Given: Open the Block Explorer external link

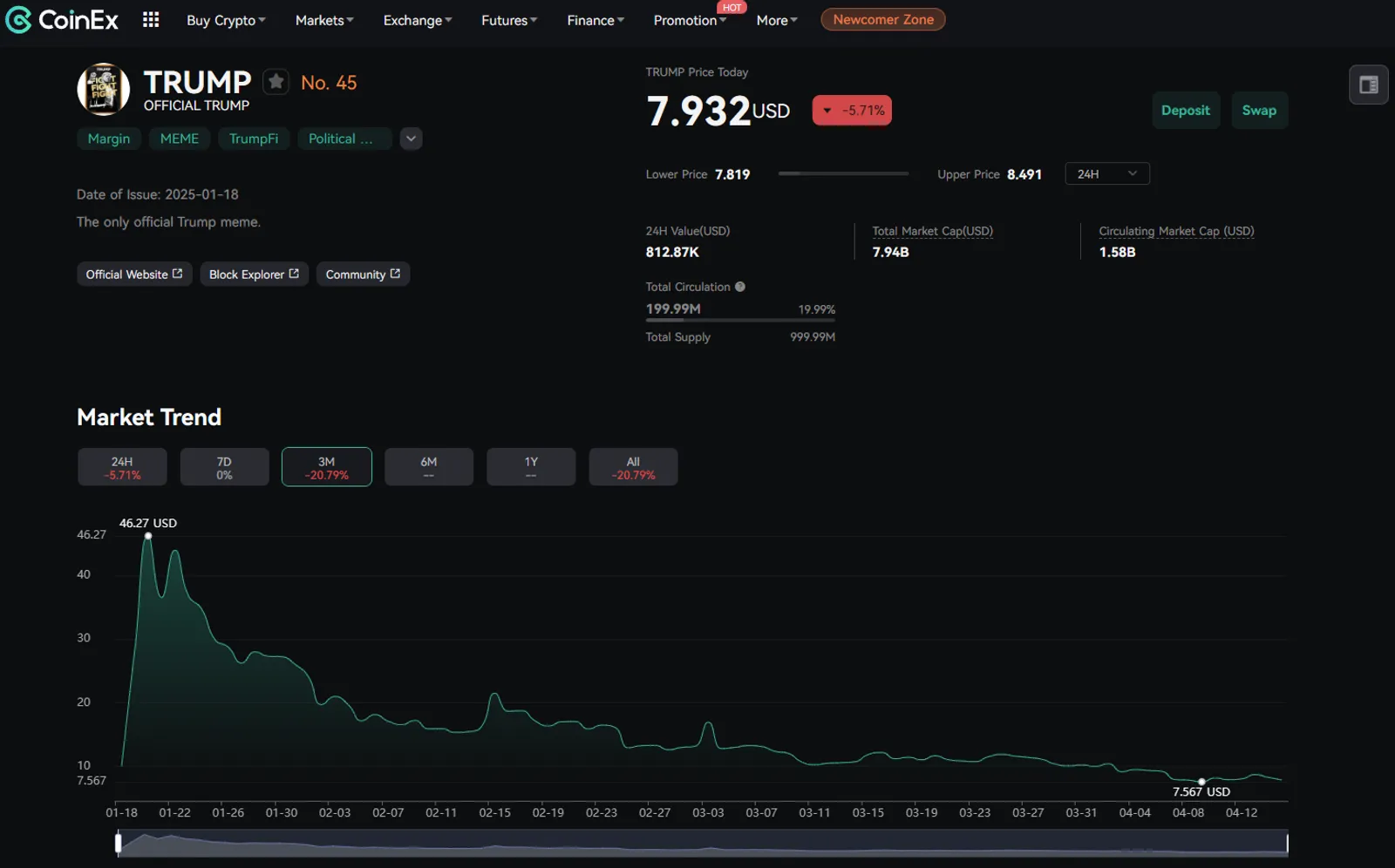Looking at the screenshot, I should pos(254,275).
